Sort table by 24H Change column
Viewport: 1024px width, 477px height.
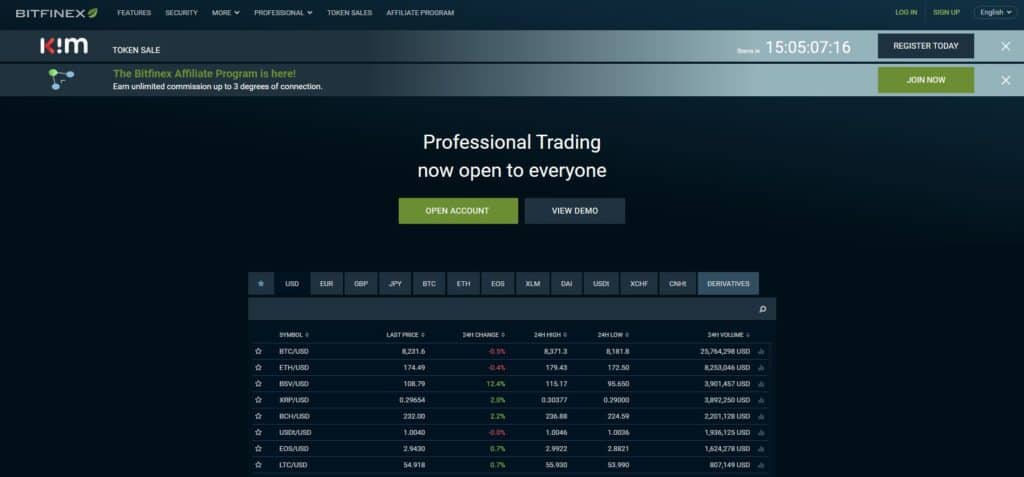pyautogui.click(x=484, y=335)
